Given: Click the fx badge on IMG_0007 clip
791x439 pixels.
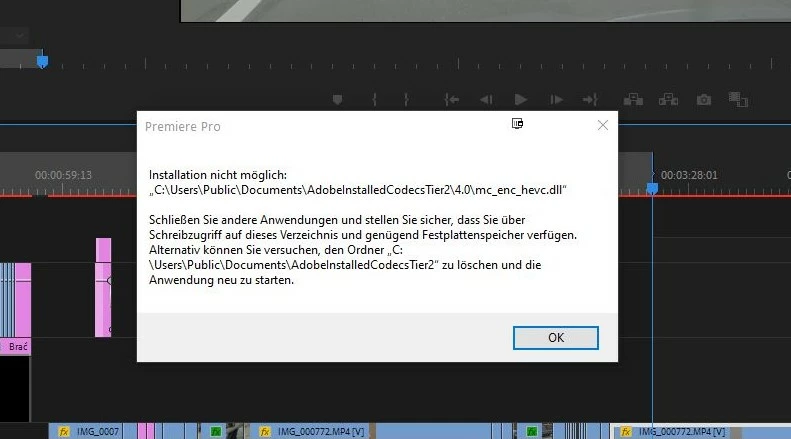Looking at the screenshot, I should [x=64, y=432].
